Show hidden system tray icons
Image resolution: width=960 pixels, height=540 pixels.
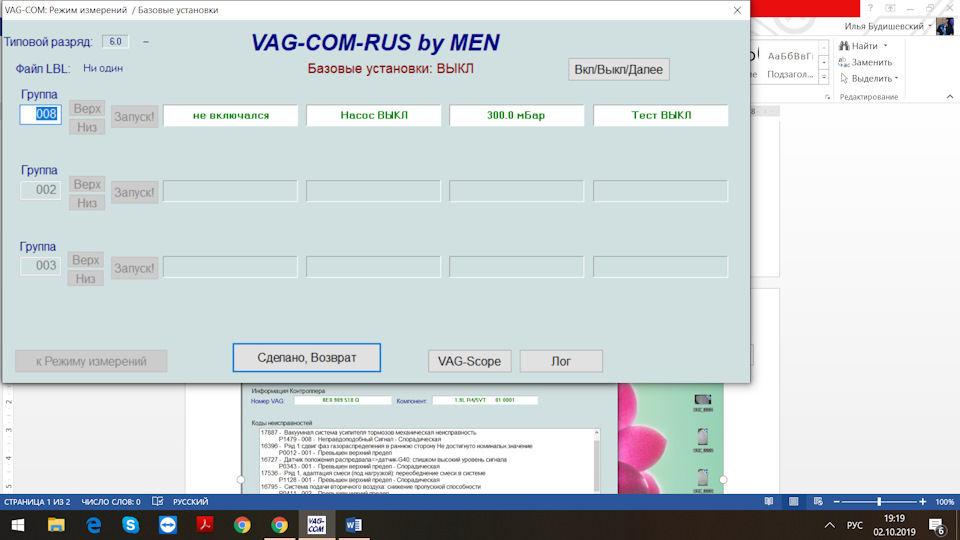coord(829,525)
